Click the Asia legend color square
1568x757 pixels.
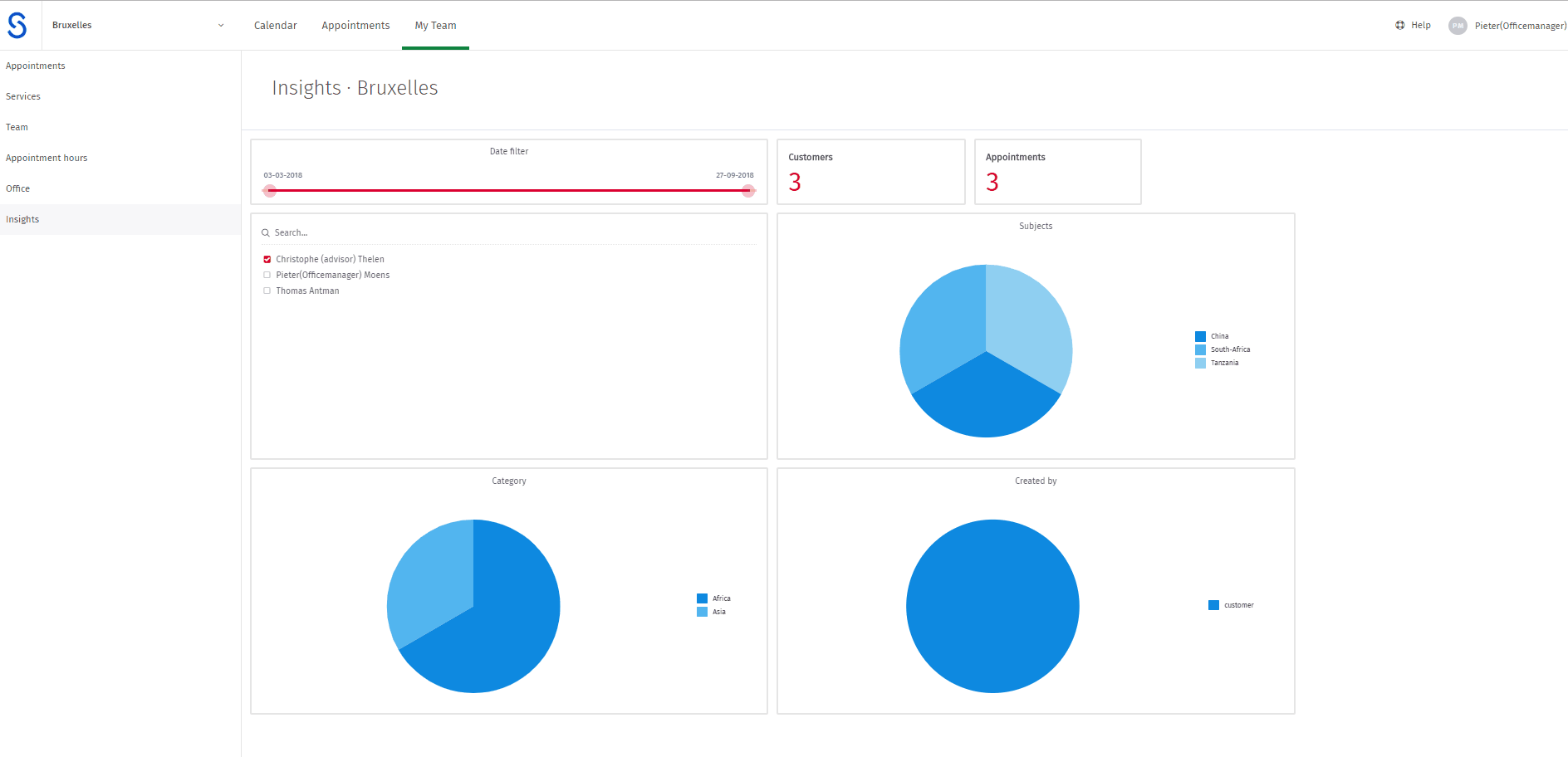click(x=702, y=612)
